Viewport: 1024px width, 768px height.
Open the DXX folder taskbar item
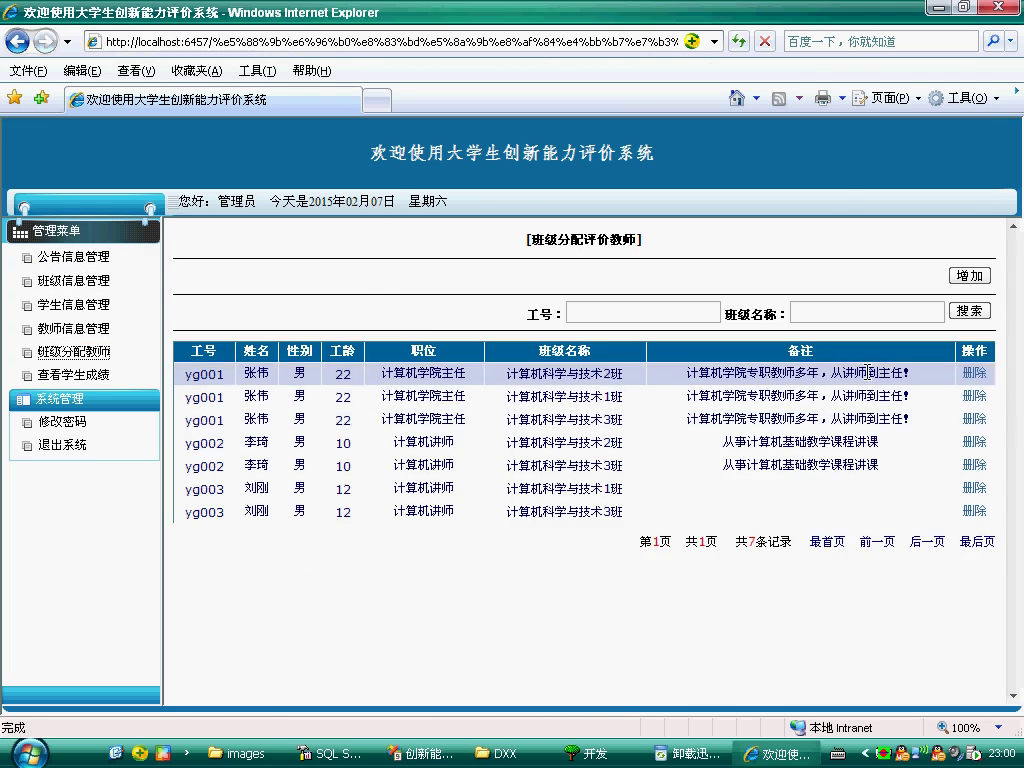[x=496, y=754]
